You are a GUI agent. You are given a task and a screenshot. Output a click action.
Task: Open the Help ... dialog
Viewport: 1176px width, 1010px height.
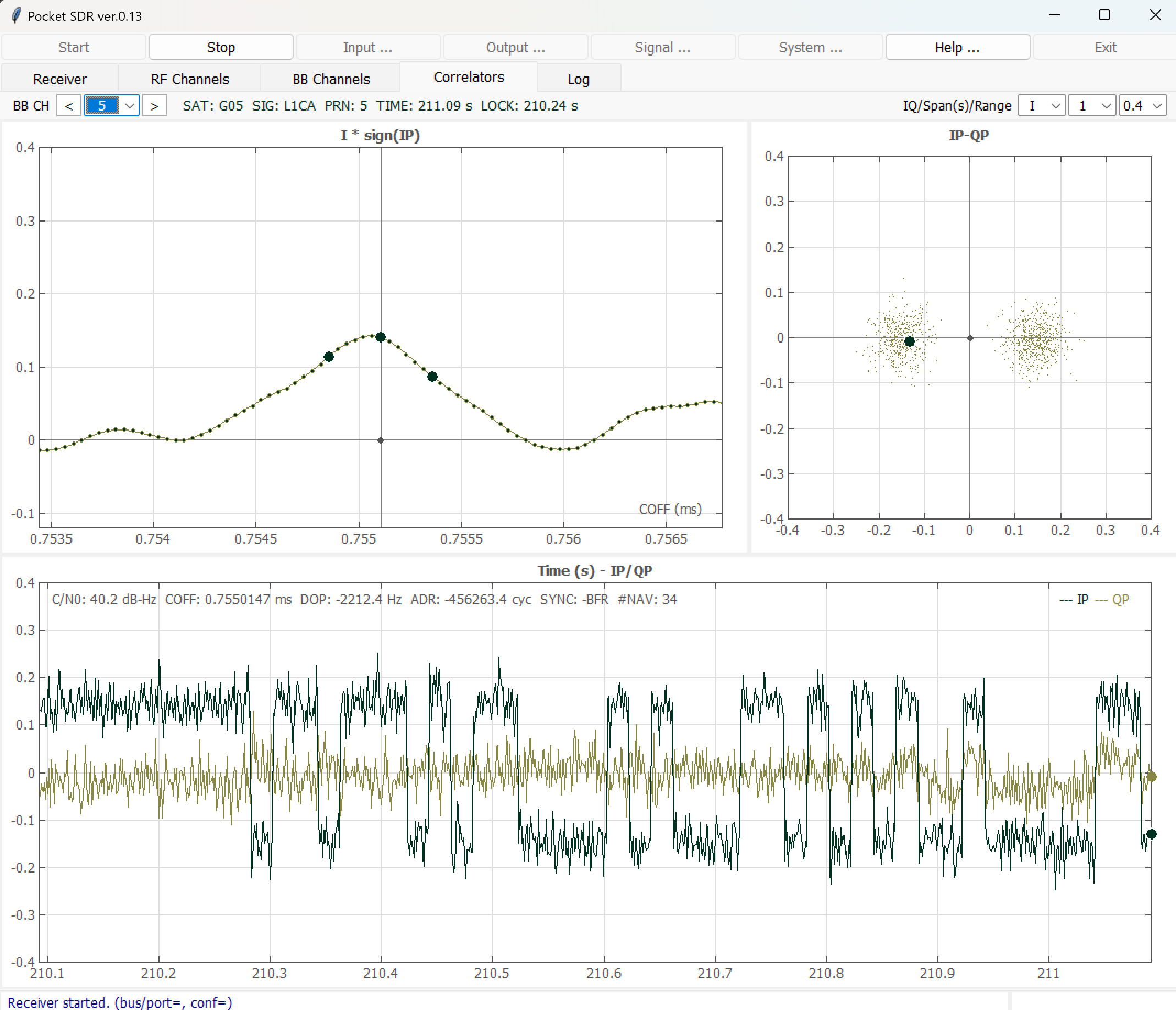pos(957,47)
